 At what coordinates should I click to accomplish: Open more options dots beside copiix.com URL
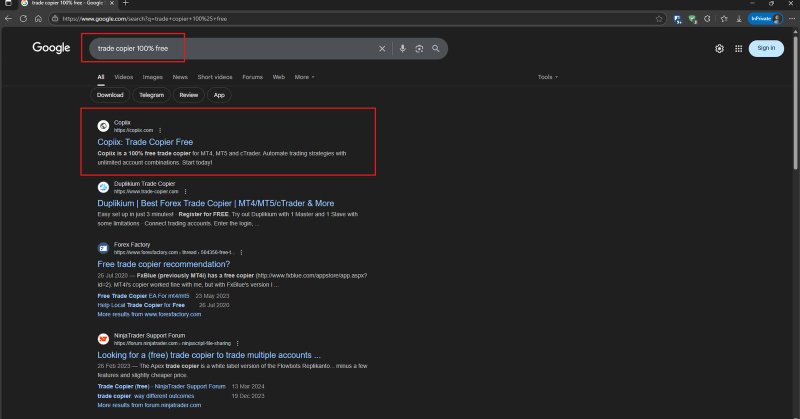[160, 130]
